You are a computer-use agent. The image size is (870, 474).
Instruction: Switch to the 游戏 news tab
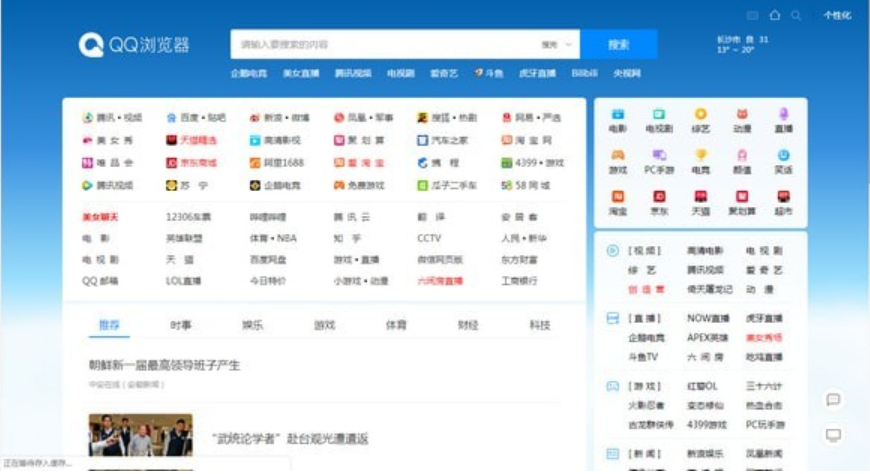[325, 325]
